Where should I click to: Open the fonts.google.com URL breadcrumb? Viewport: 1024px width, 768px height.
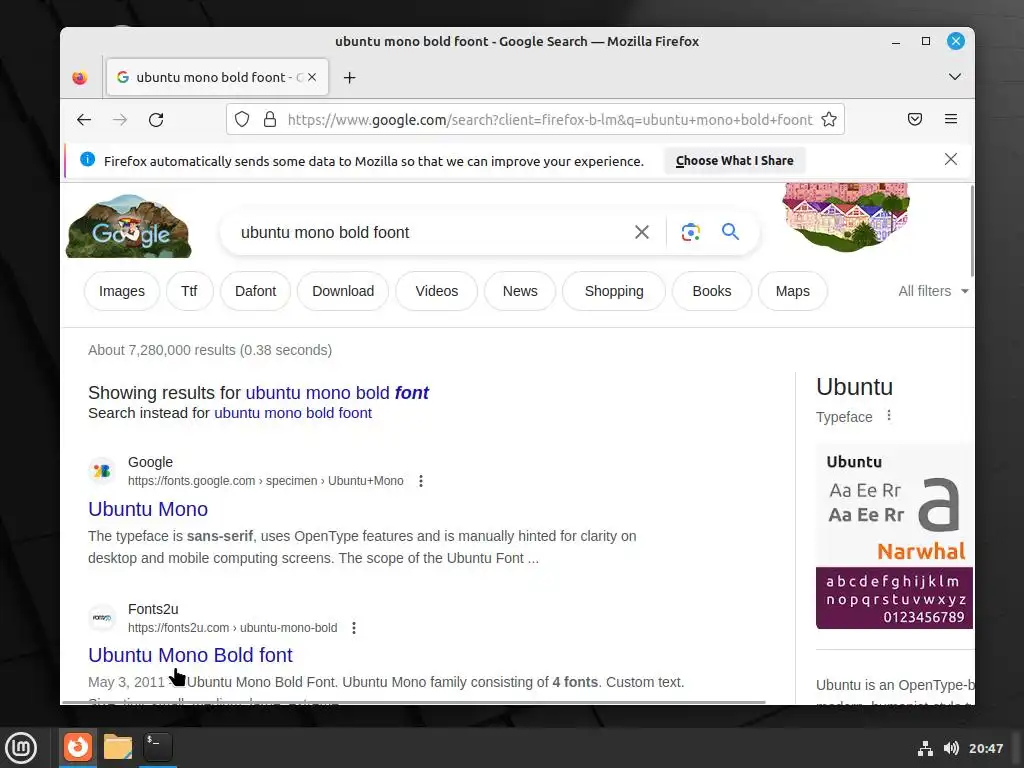tap(266, 481)
